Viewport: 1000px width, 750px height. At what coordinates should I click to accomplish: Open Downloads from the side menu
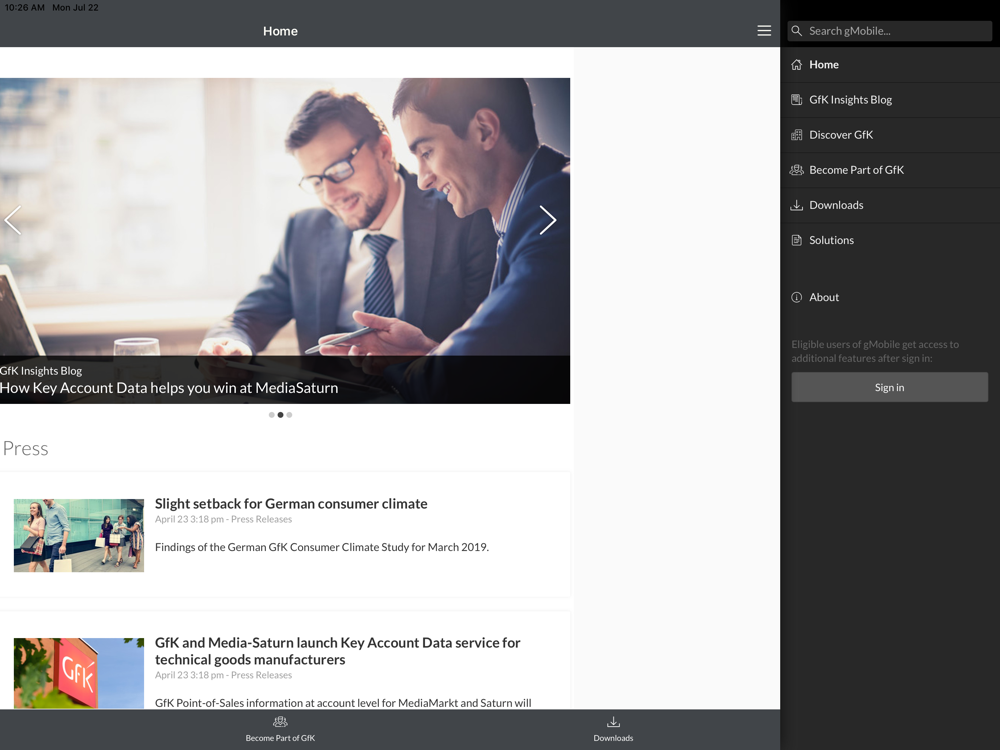pos(890,205)
